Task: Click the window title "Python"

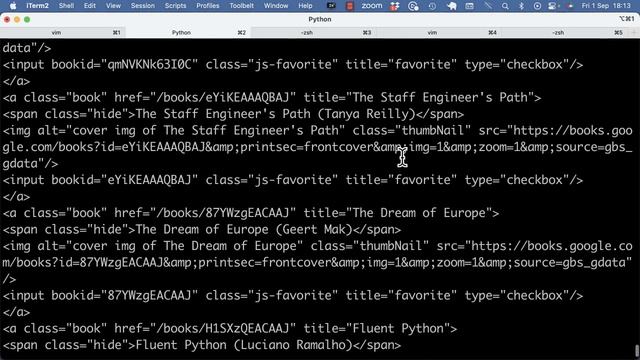Action: pyautogui.click(x=320, y=19)
